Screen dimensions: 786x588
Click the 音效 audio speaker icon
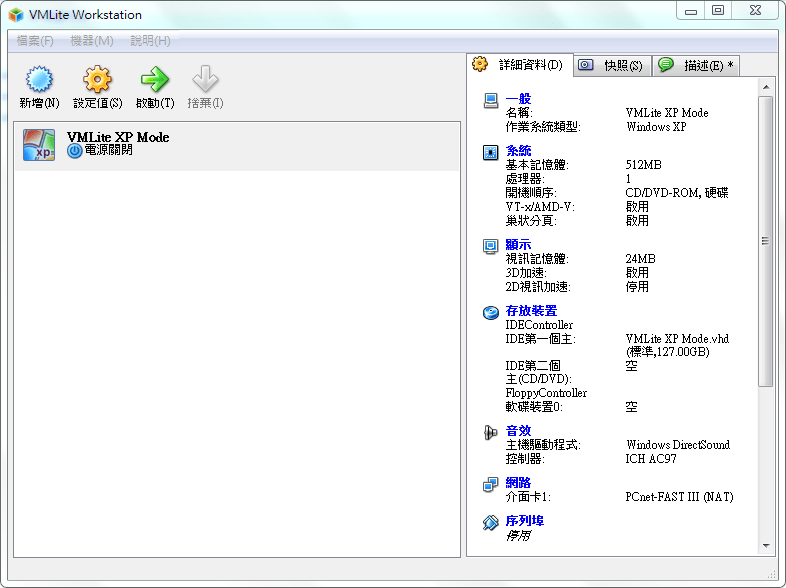click(x=491, y=432)
